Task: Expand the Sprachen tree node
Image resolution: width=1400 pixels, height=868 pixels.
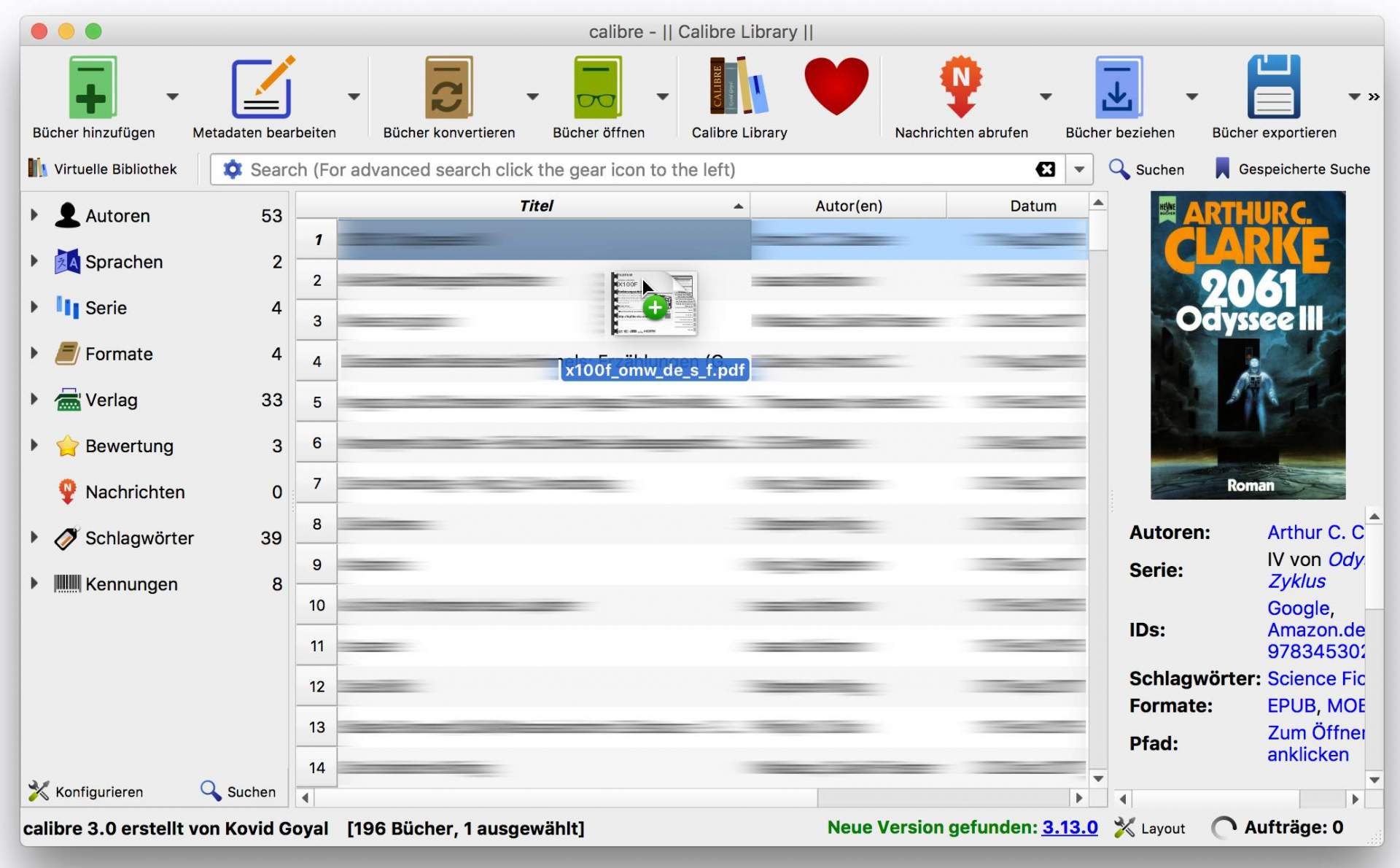Action: click(x=34, y=260)
